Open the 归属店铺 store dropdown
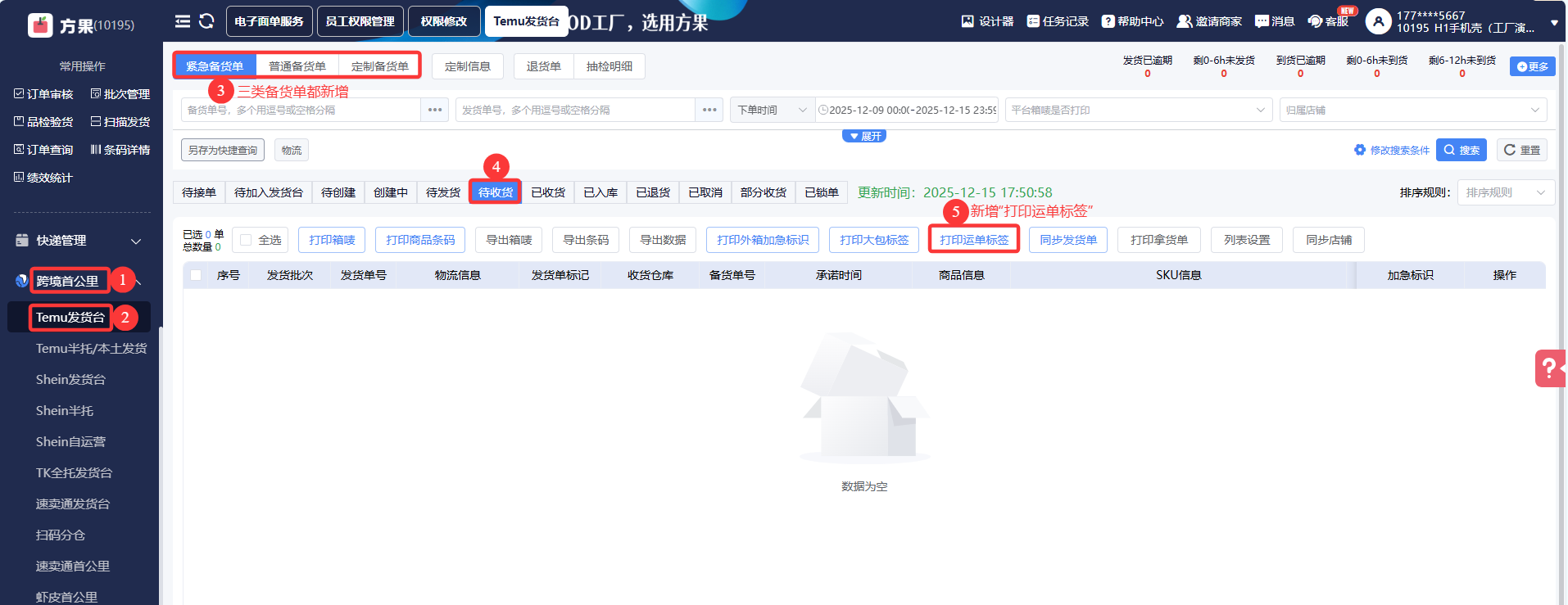The width and height of the screenshot is (1568, 605). click(1413, 110)
